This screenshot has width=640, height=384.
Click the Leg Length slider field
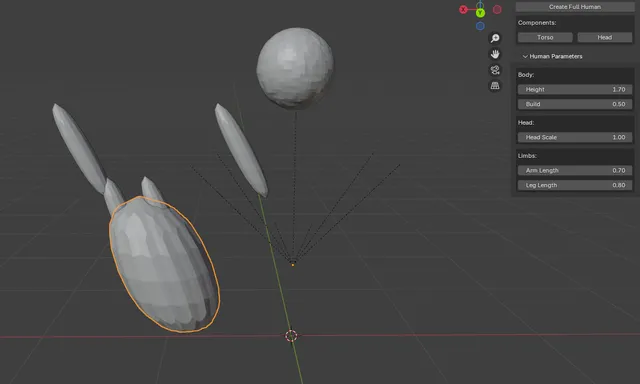point(575,185)
